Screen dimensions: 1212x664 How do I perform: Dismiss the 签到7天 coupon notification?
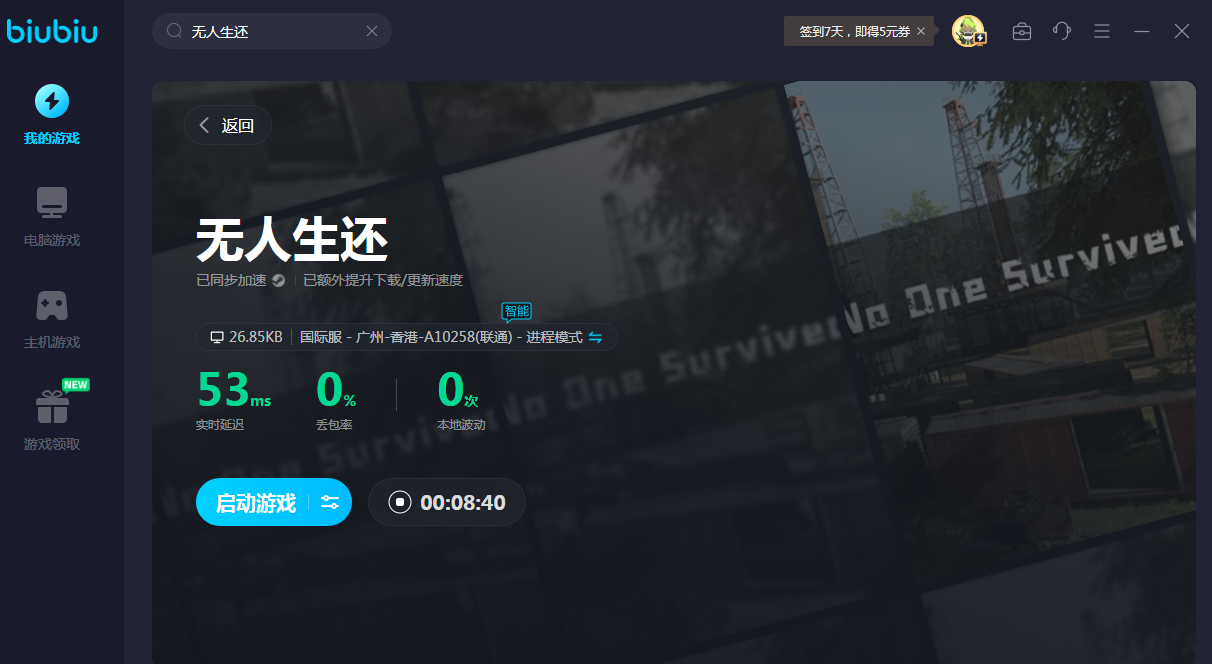921,32
